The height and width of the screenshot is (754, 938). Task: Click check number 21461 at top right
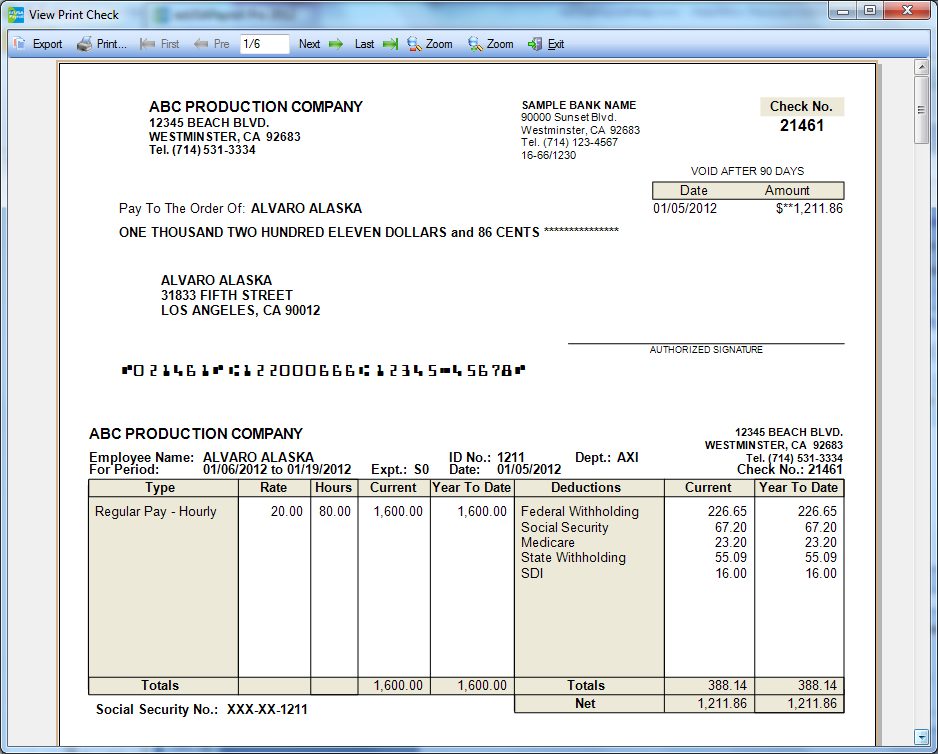pyautogui.click(x=801, y=126)
